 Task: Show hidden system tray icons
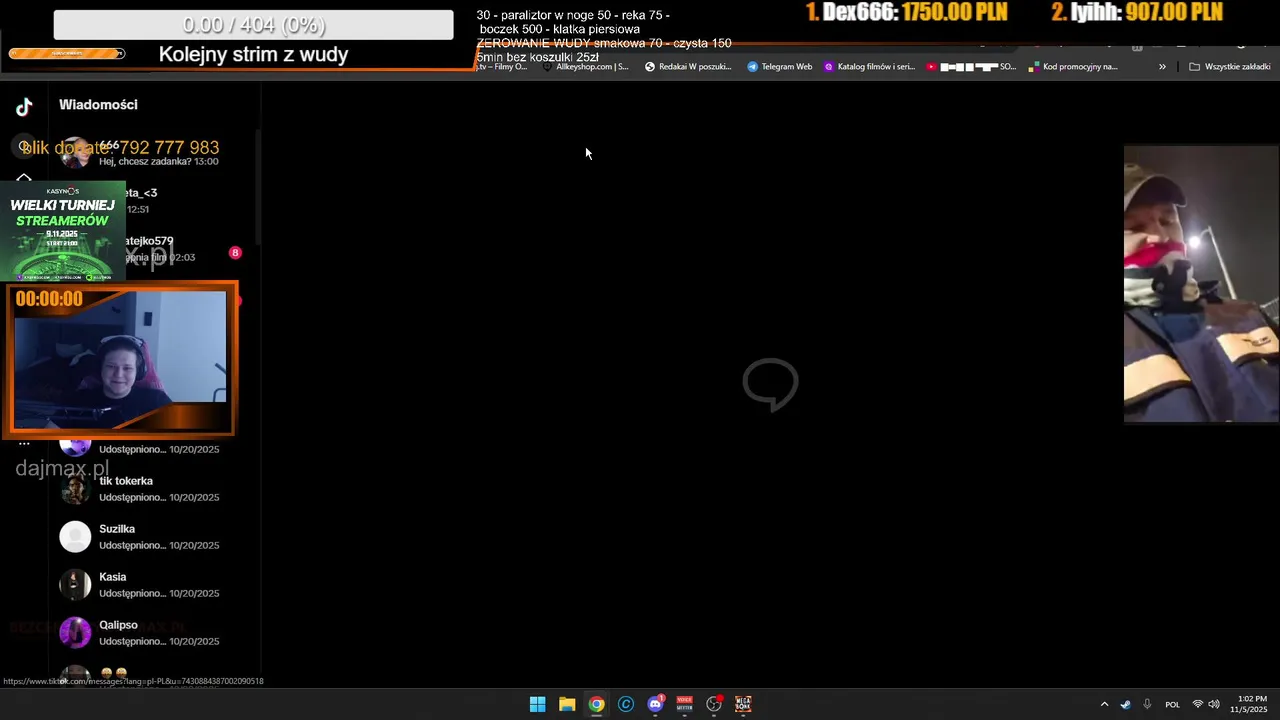tap(1104, 704)
